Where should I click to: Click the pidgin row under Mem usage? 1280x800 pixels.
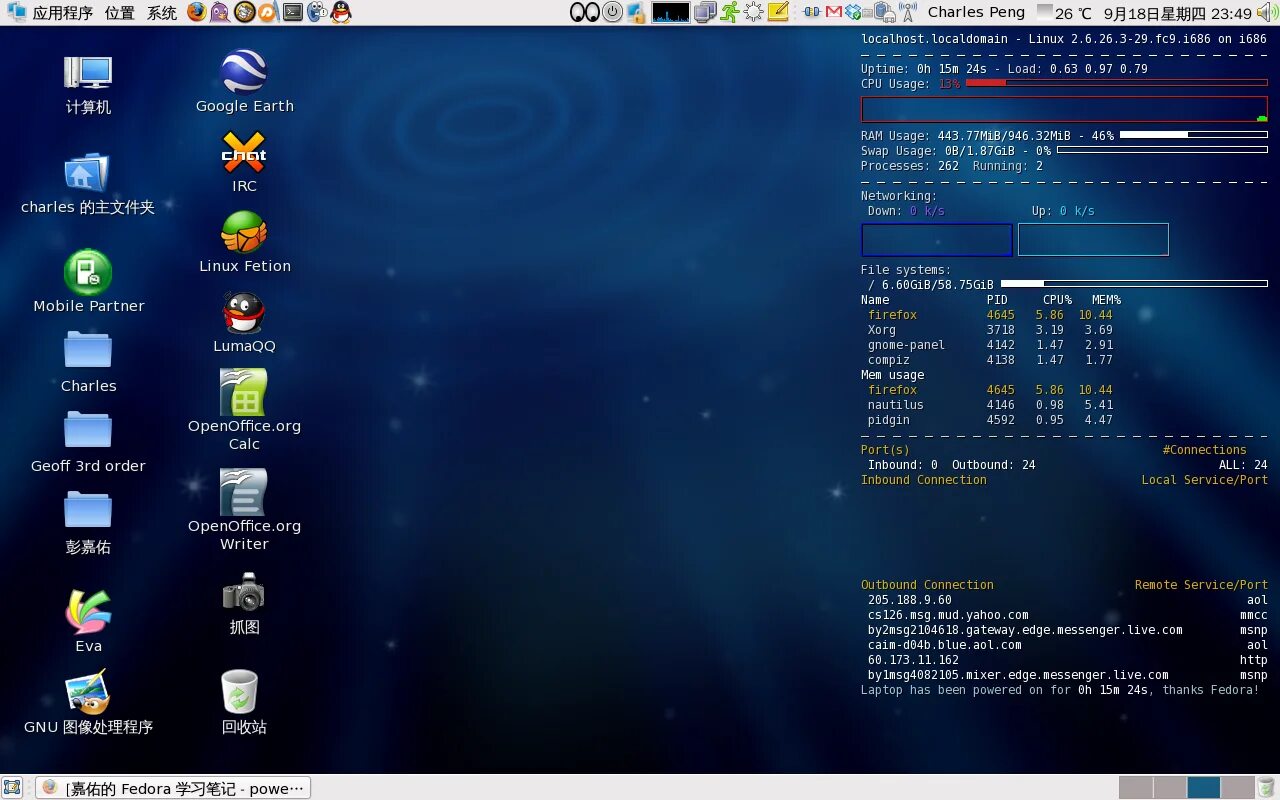[990, 420]
